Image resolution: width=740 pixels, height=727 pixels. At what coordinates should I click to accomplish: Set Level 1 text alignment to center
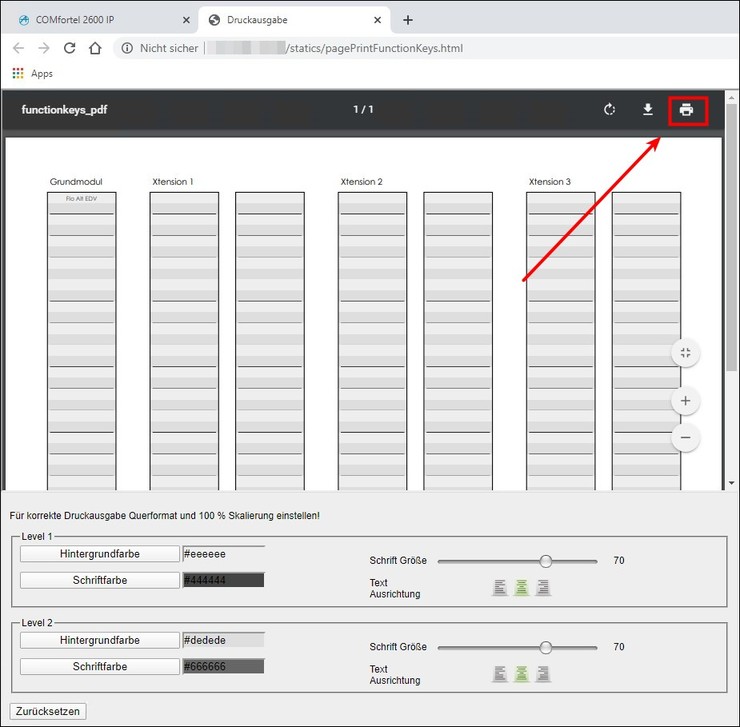pyautogui.click(x=521, y=588)
